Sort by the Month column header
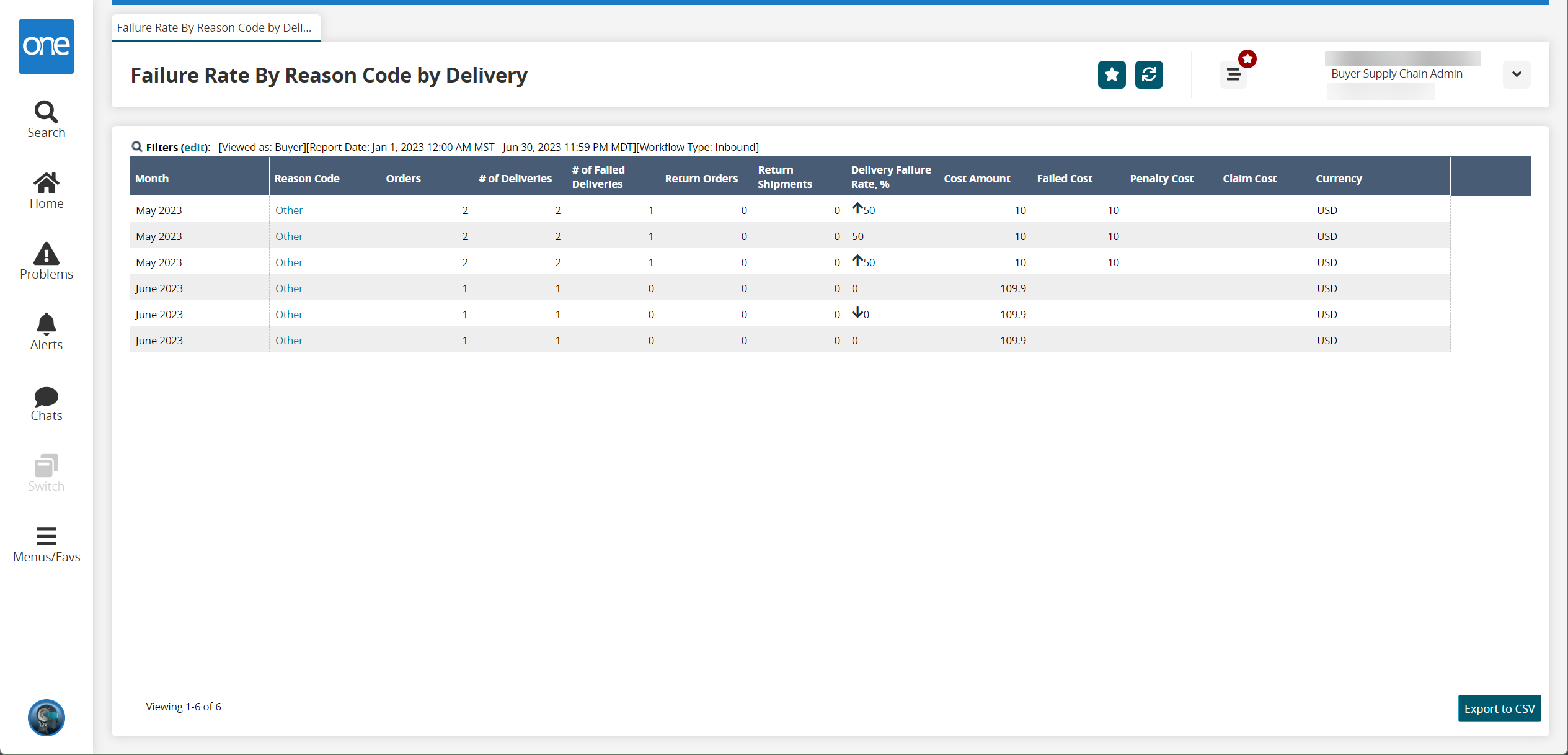The image size is (1568, 755). 200,177
